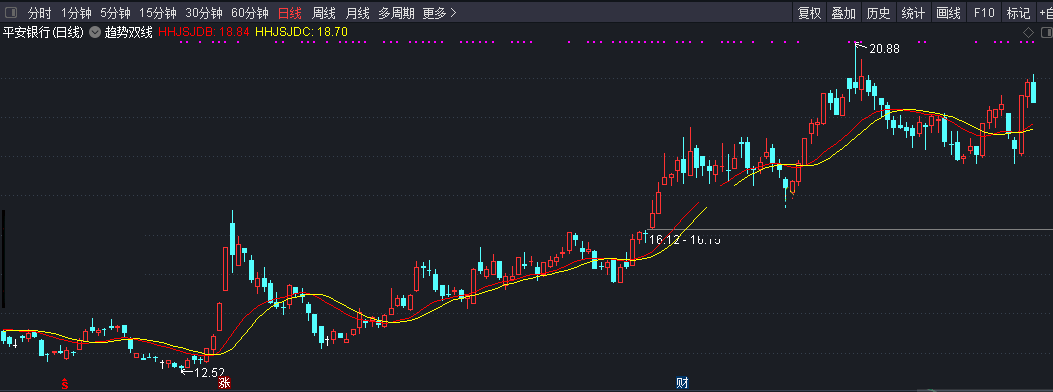Click the horizontal gap price line label
1053x392 pixels.
(x=684, y=239)
